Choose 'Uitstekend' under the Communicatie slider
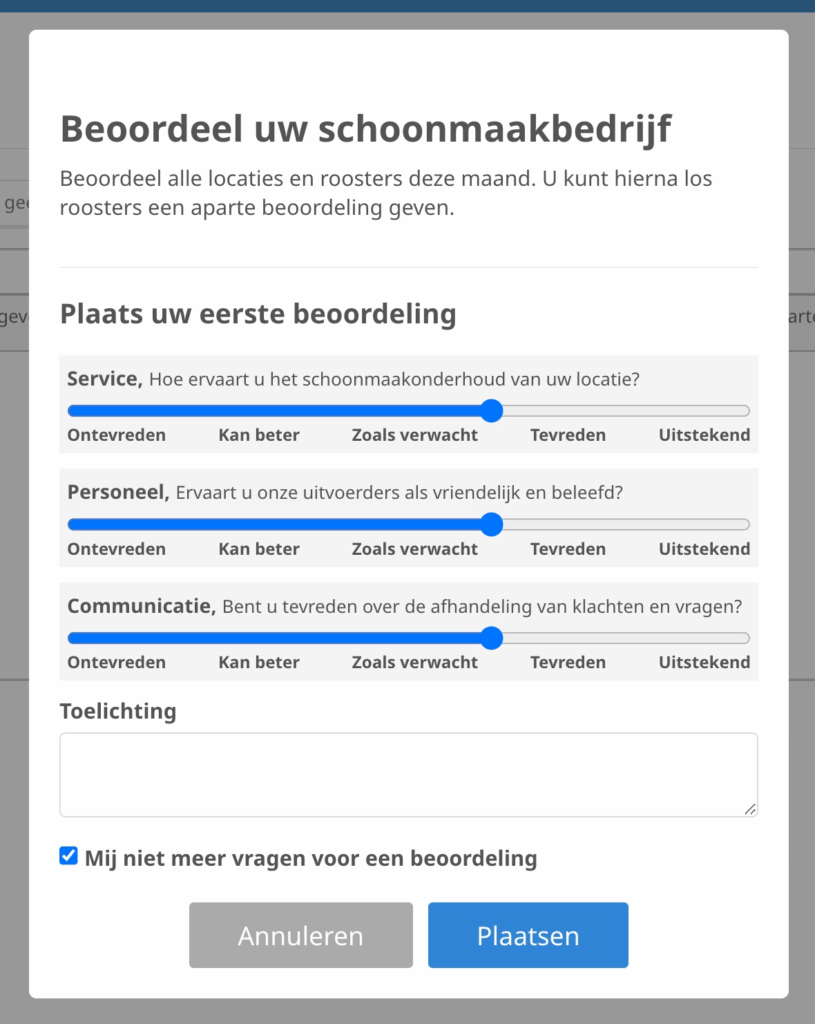Screen dimensions: 815x1024 pyautogui.click(x=704, y=662)
